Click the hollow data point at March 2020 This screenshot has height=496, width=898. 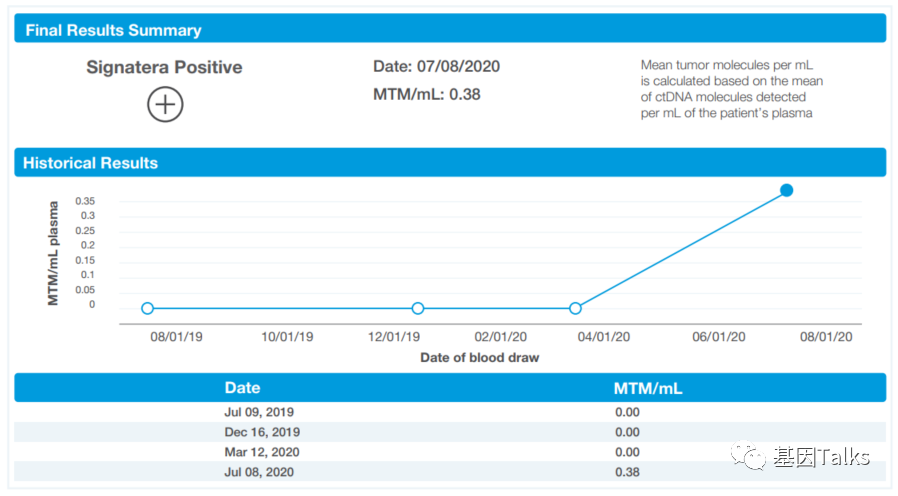coord(576,309)
